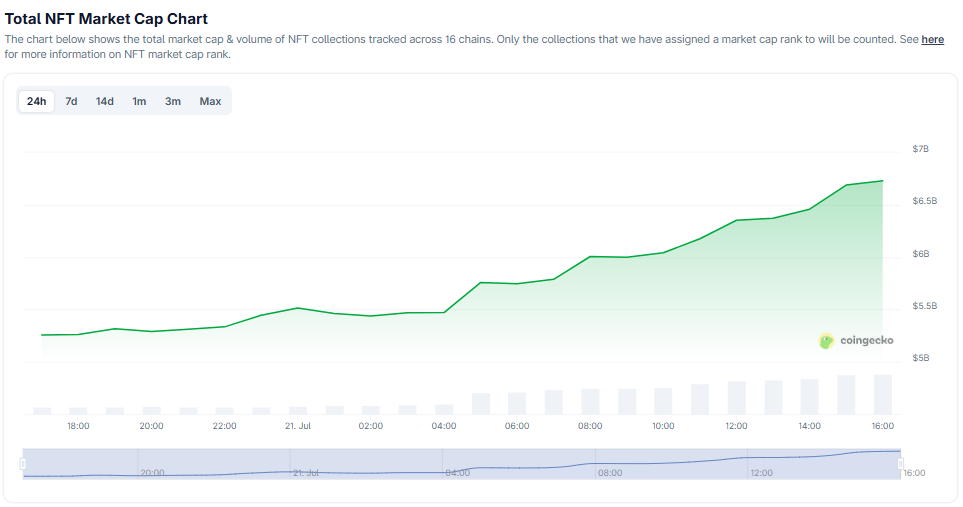Click the volume bar at 08:00
The image size is (963, 507).
(590, 401)
